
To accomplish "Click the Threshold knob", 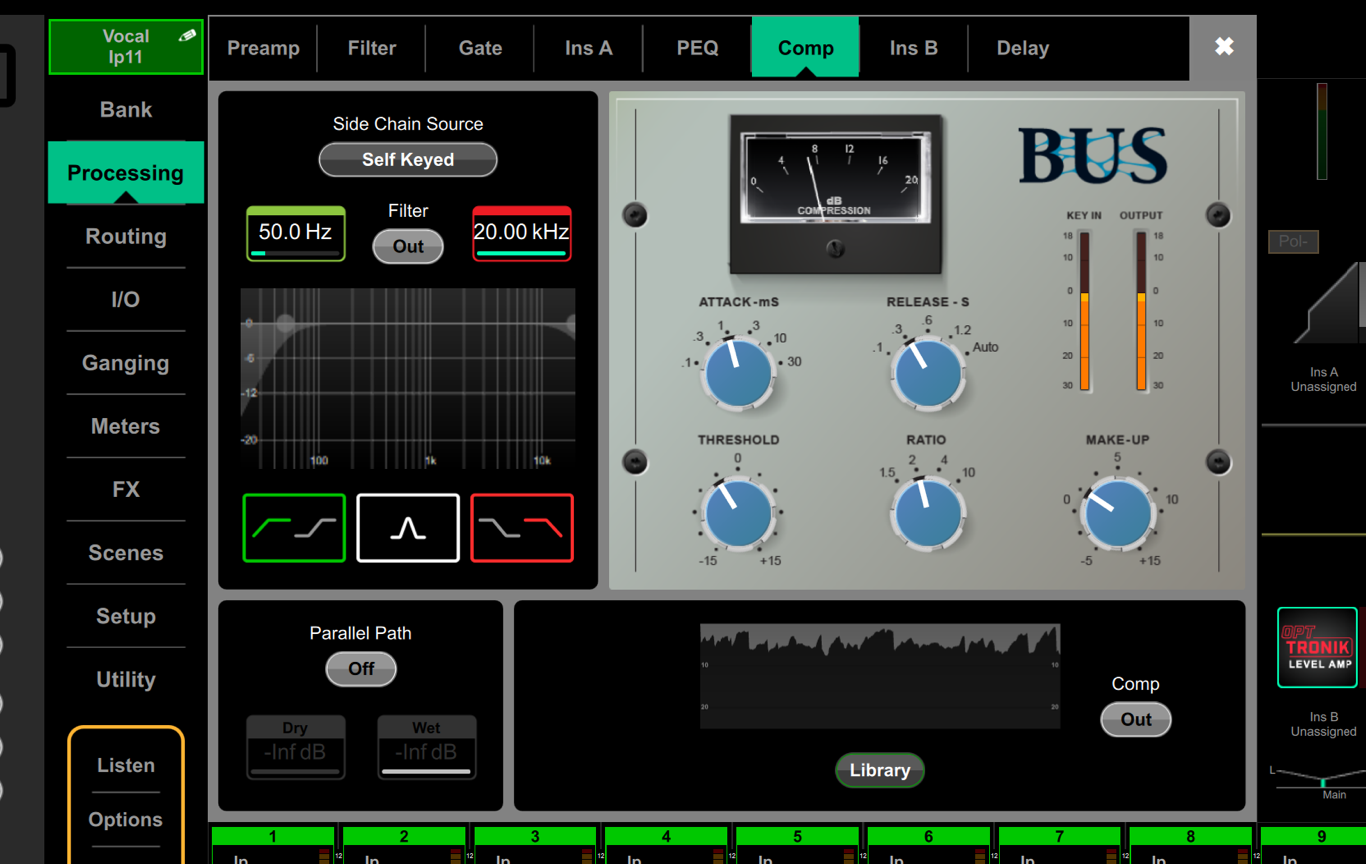I will click(739, 513).
